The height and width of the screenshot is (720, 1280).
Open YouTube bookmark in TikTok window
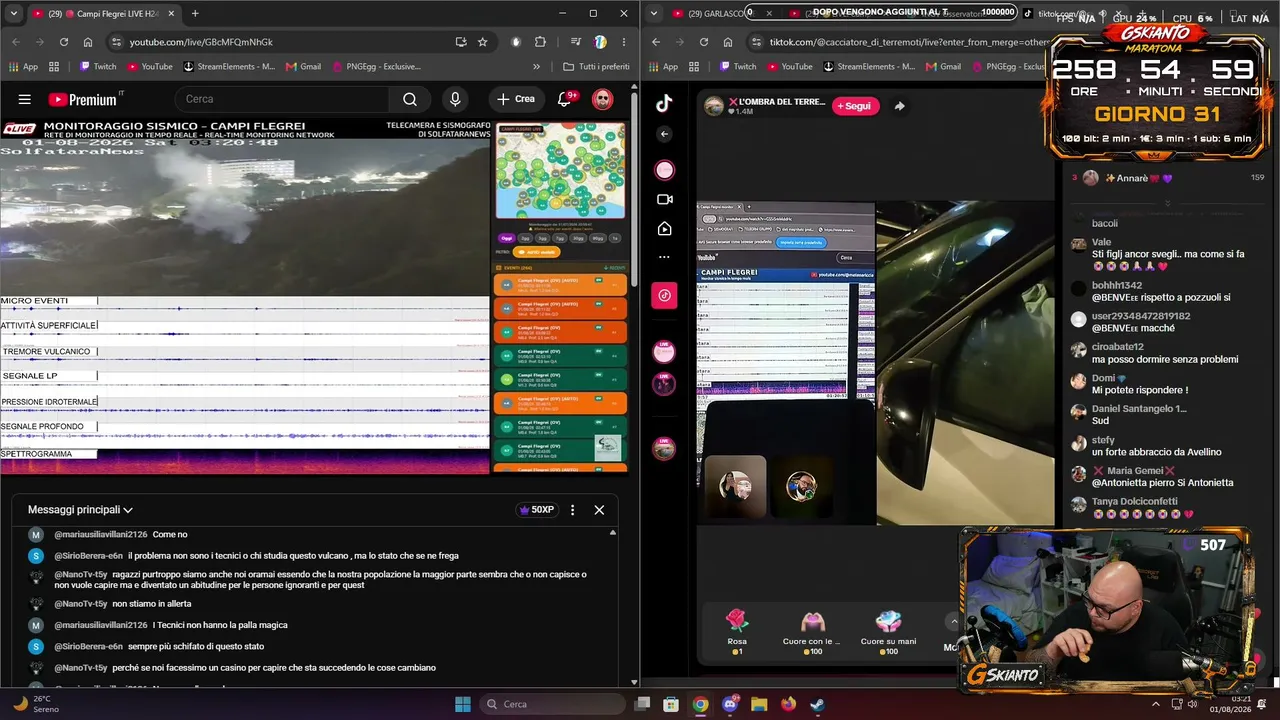[x=788, y=67]
